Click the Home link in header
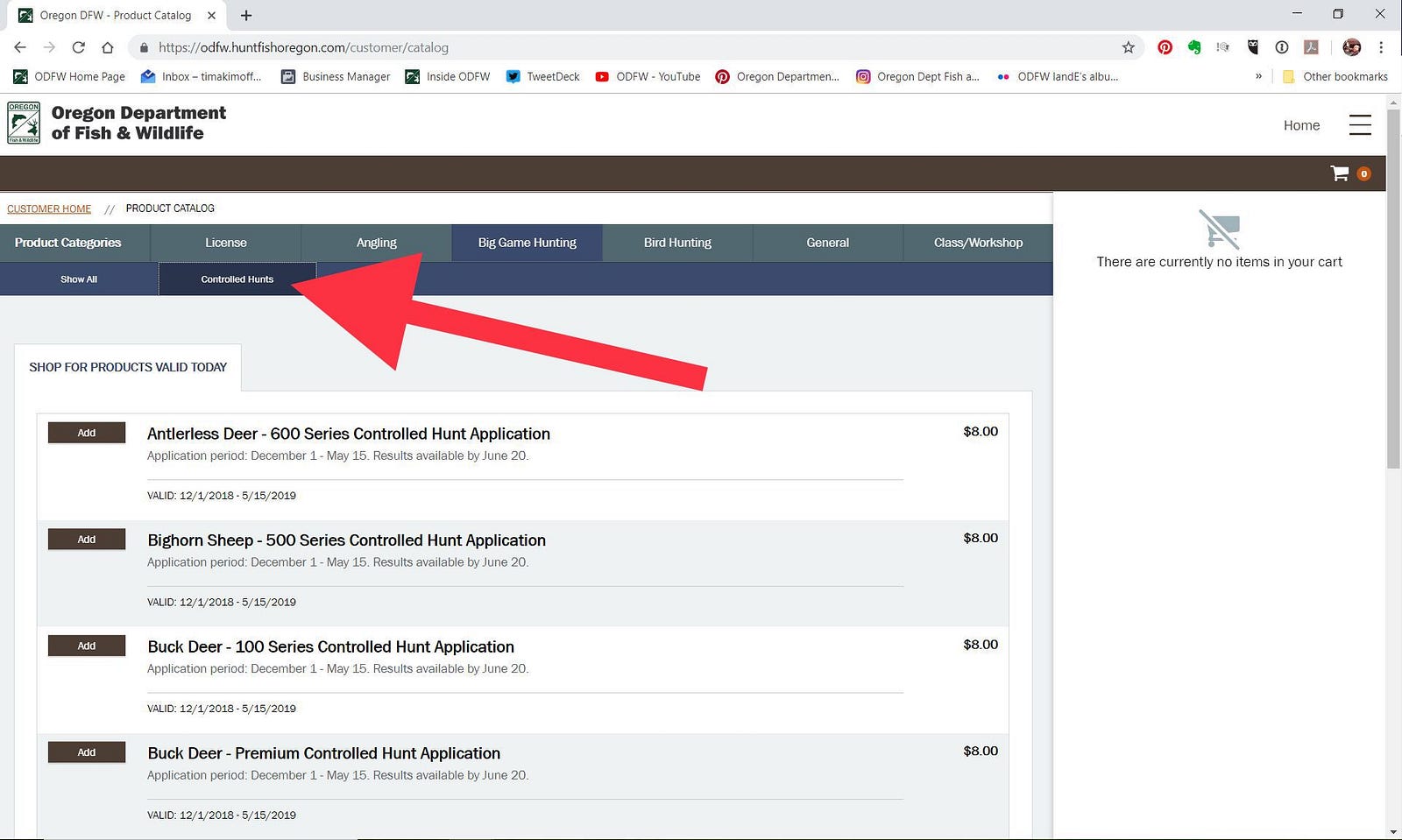 click(x=1301, y=125)
